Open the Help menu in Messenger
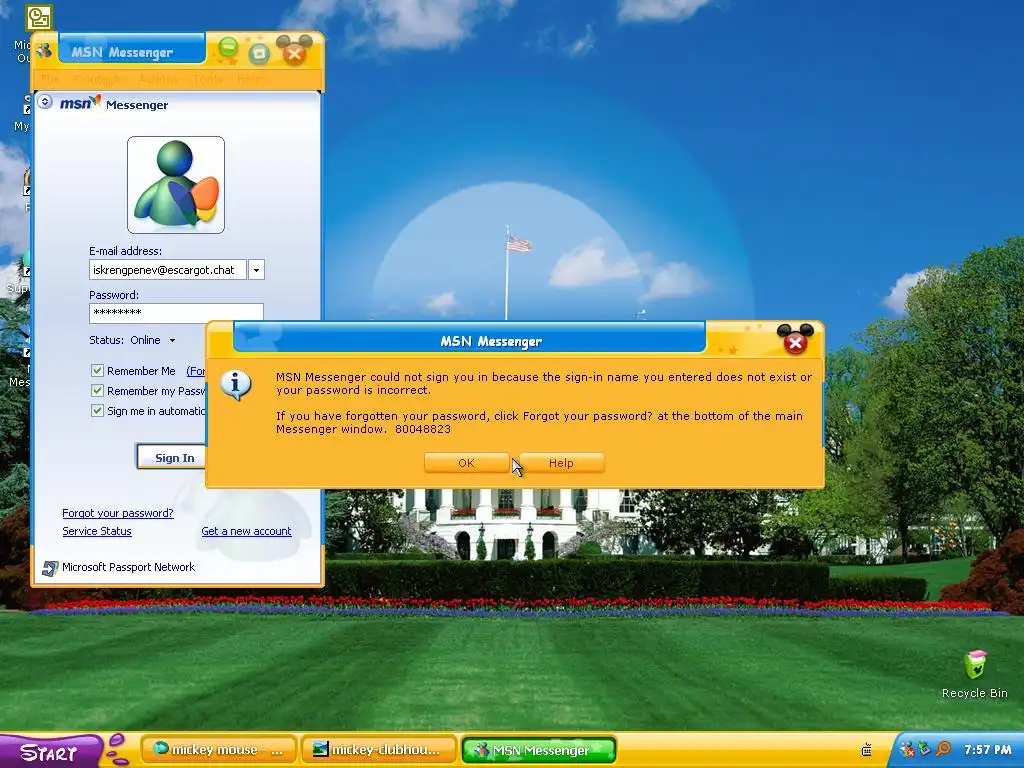 (249, 79)
